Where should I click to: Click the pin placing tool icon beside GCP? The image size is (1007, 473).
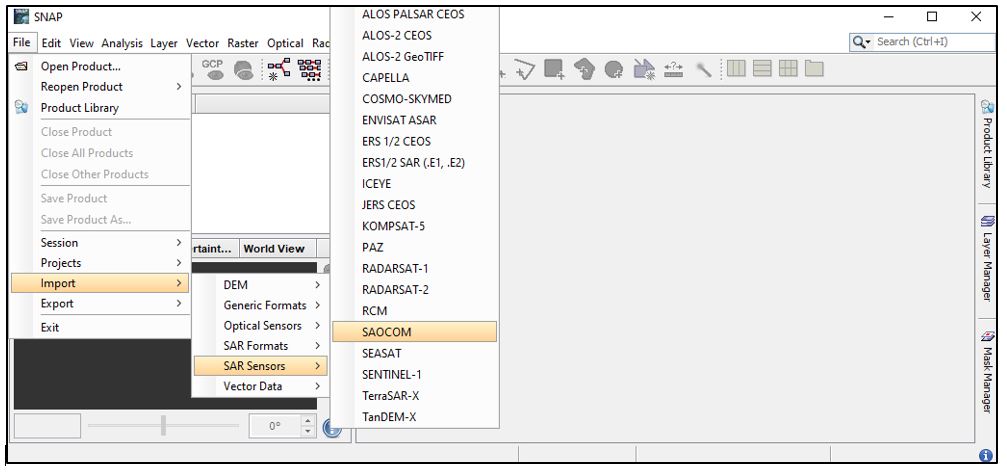pos(243,69)
